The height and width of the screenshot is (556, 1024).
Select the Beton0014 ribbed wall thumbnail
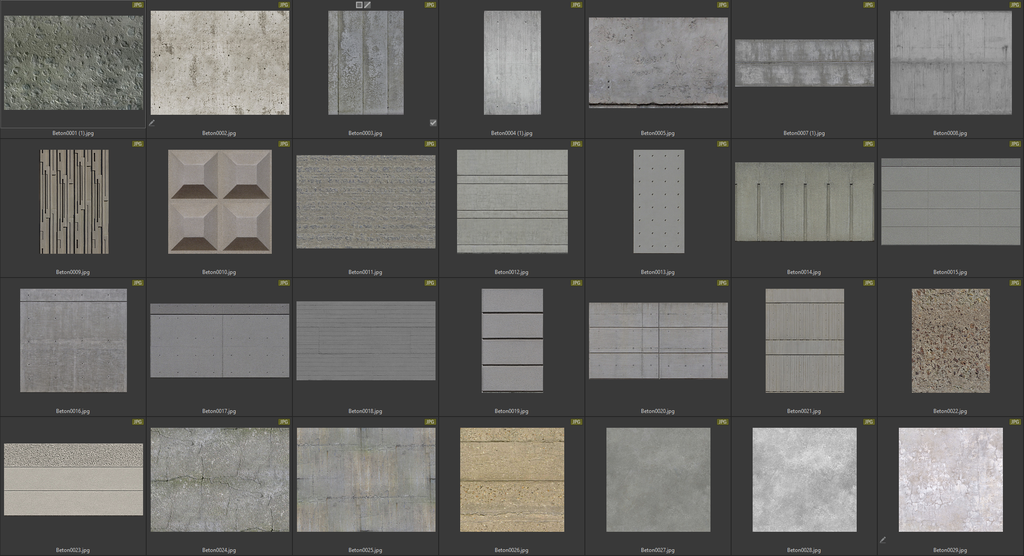coord(804,202)
